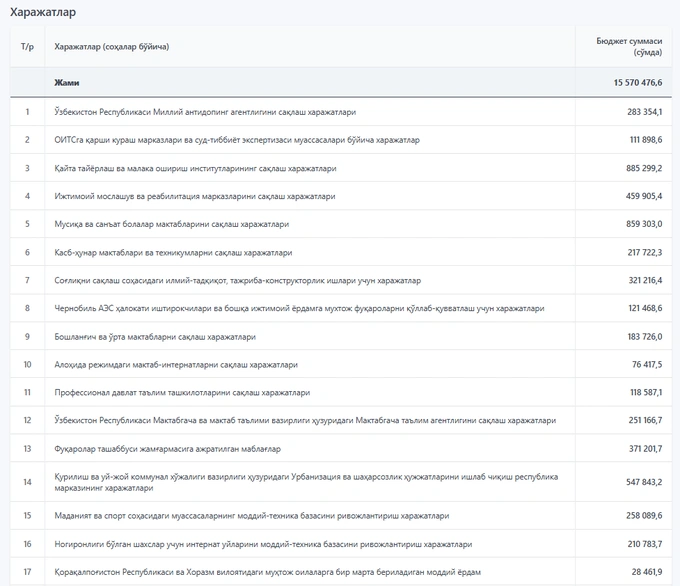Click the "Бюджет суммаси (сўмда)" column header
680x586 pixels.
click(x=629, y=47)
